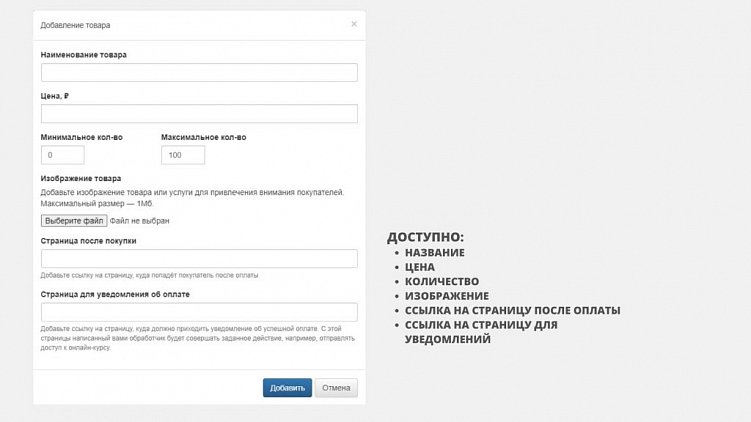
Task: Click the blue "Добавить" button
Action: tap(287, 388)
